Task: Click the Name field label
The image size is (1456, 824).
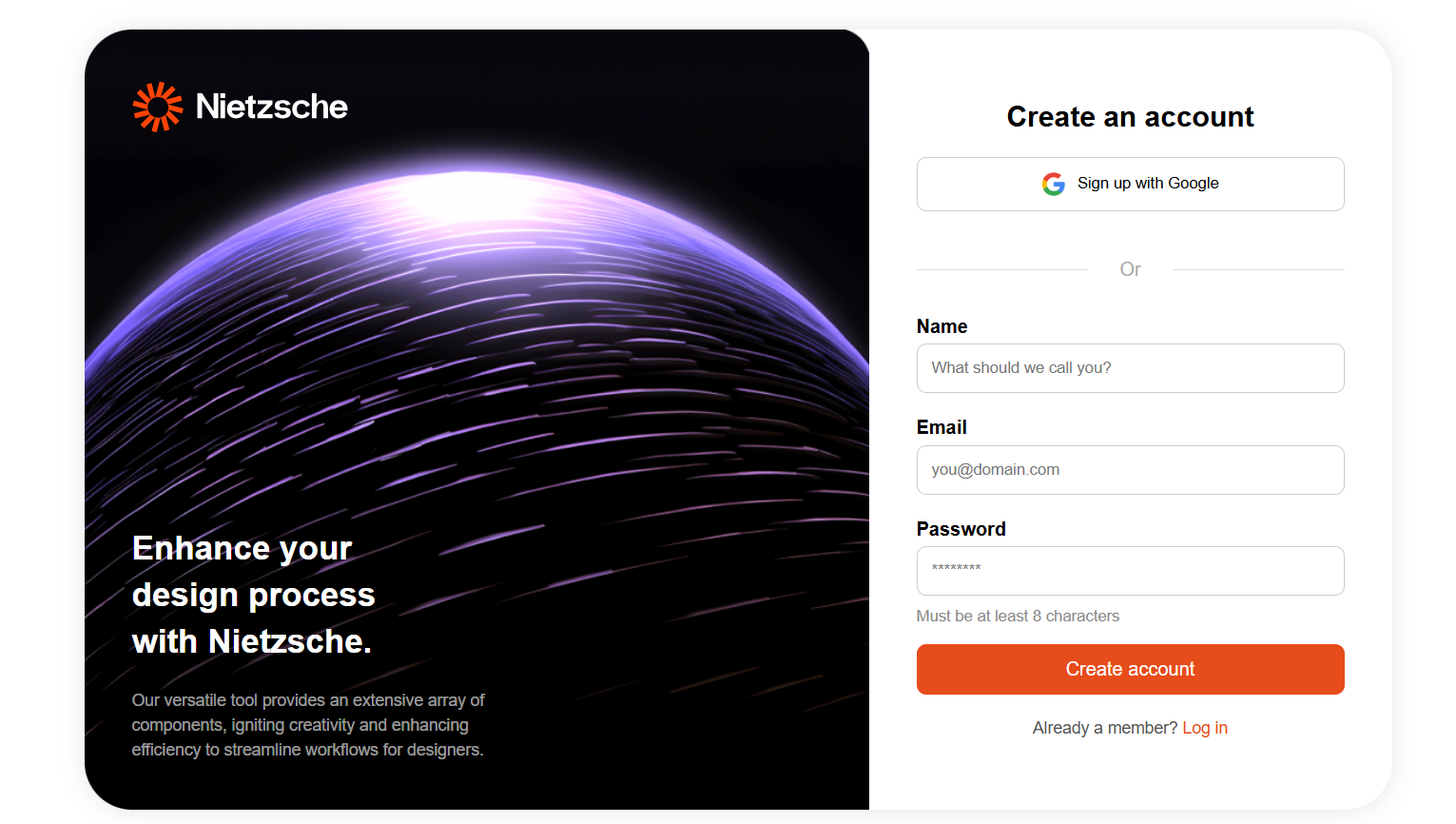Action: coord(942,326)
